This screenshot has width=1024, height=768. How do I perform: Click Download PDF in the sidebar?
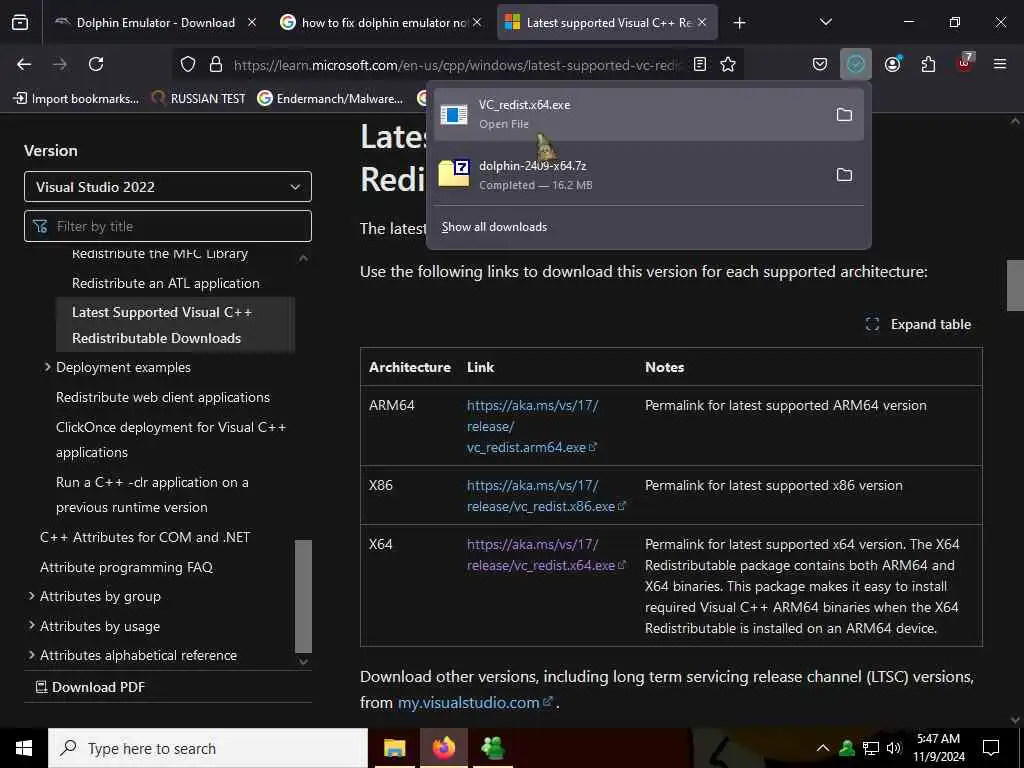tap(90, 687)
